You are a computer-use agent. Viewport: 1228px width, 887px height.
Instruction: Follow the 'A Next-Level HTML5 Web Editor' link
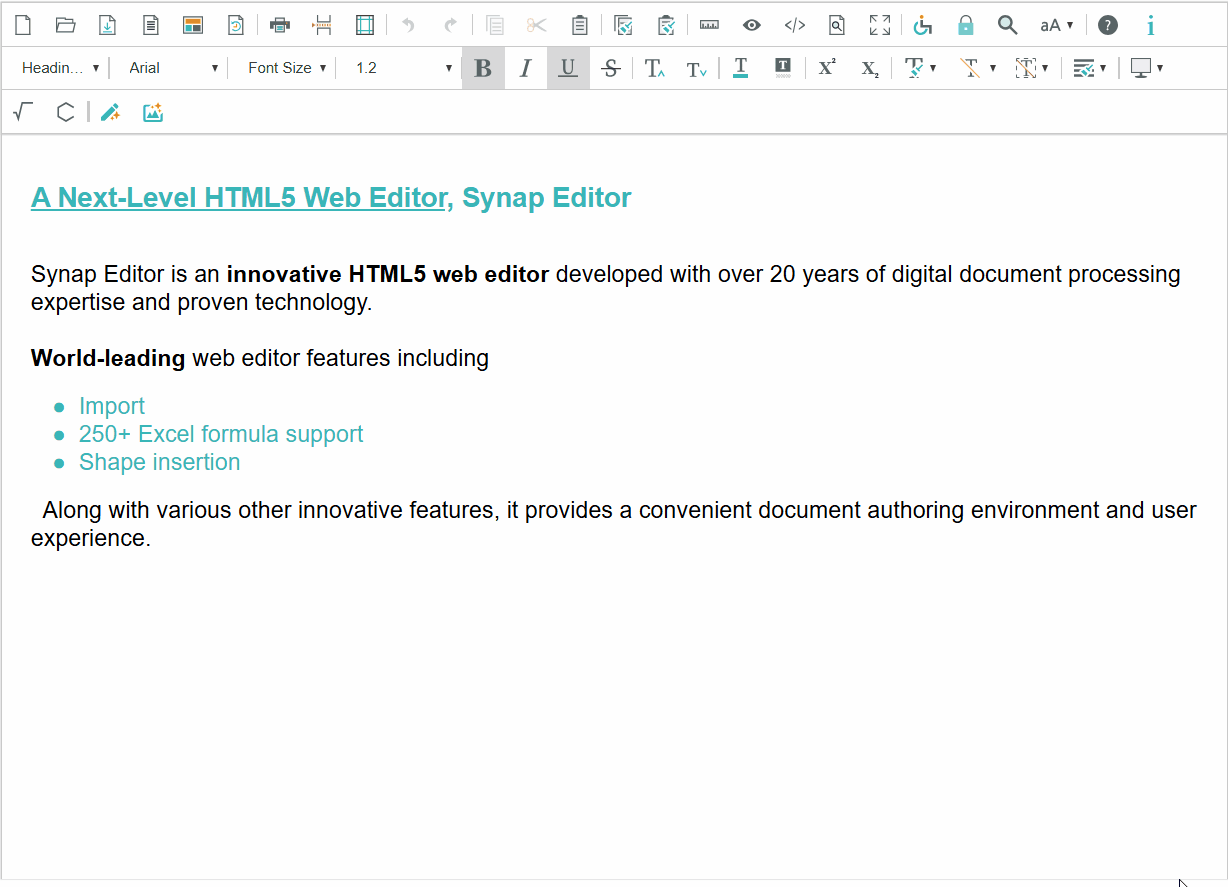click(238, 198)
